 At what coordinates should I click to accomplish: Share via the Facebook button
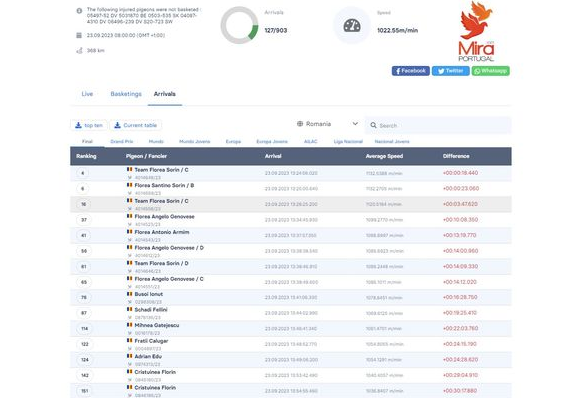coord(410,71)
